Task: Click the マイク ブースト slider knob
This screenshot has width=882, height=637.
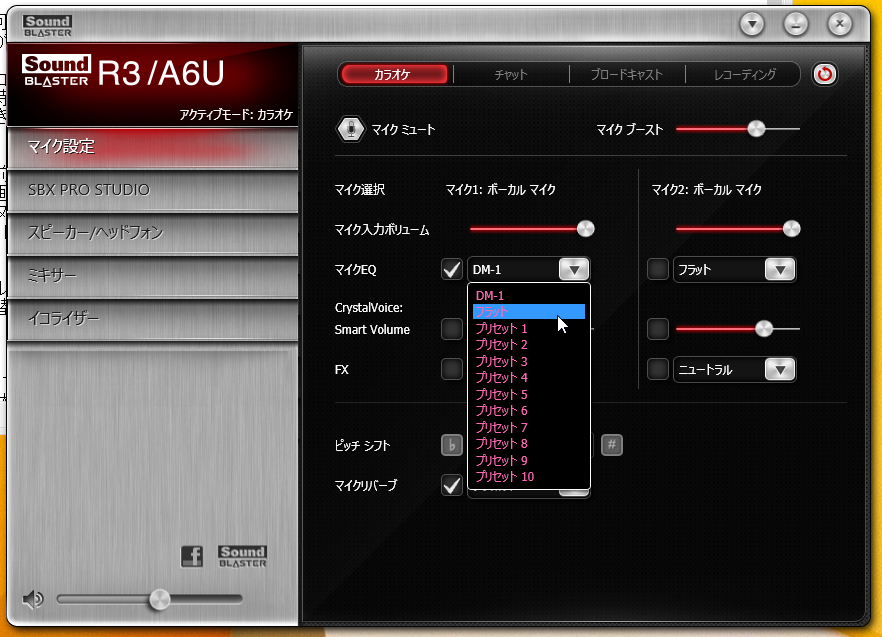Action: click(x=757, y=129)
